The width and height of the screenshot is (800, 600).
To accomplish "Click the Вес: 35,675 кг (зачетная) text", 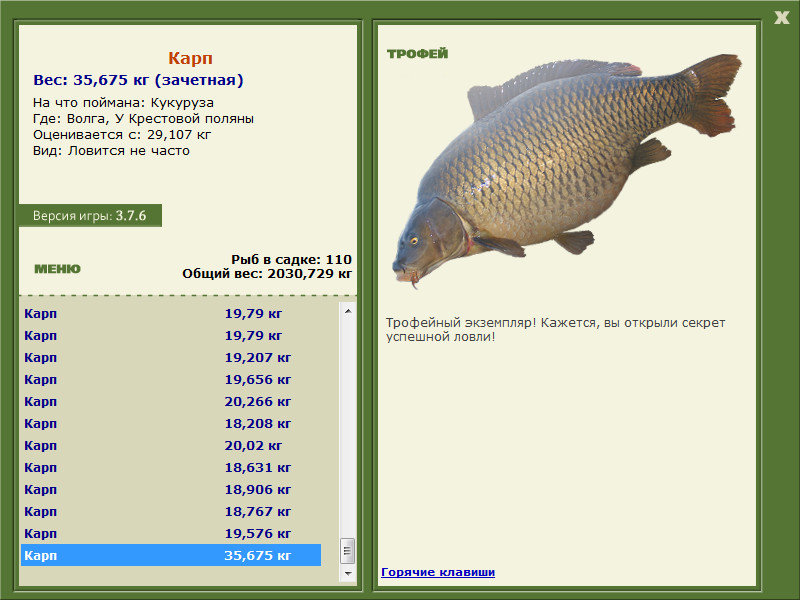I will pos(138,80).
